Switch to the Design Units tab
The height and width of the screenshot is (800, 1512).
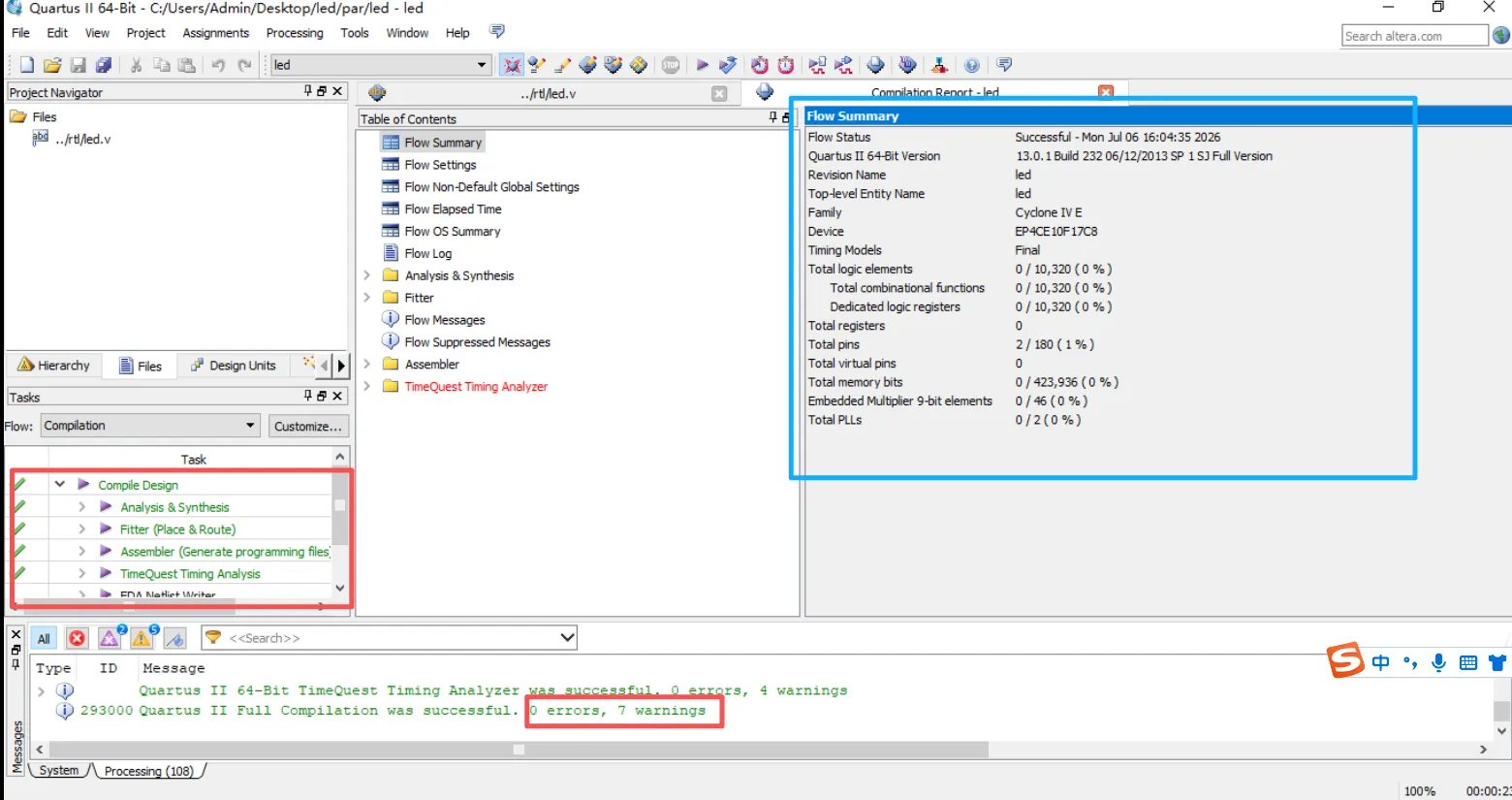234,366
